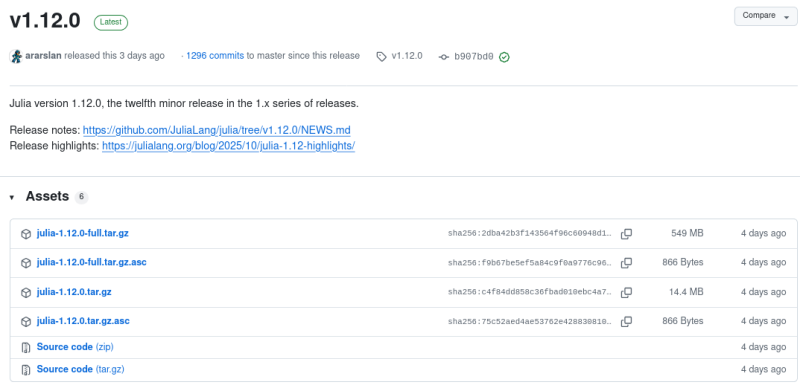Click the commit icon beside b907bd0
The height and width of the screenshot is (388, 800).
[444, 57]
